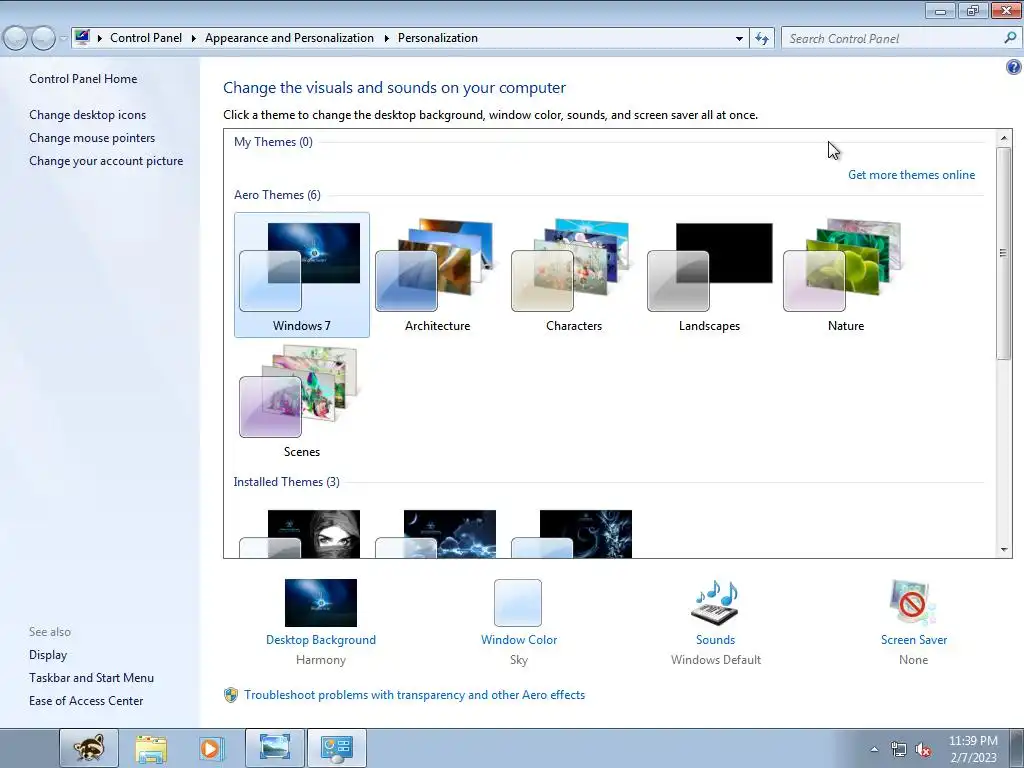1024x768 pixels.
Task: Select installed theme with blue swirl wallpaper
Action: click(573, 534)
